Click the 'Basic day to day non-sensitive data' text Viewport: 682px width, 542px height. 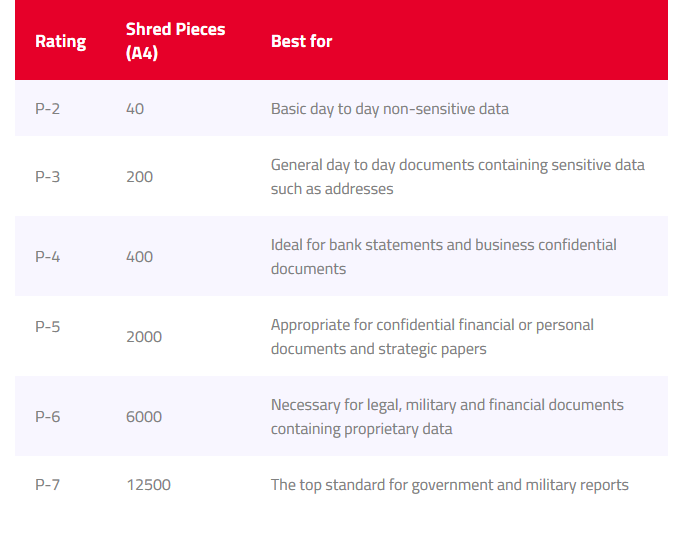tap(390, 109)
